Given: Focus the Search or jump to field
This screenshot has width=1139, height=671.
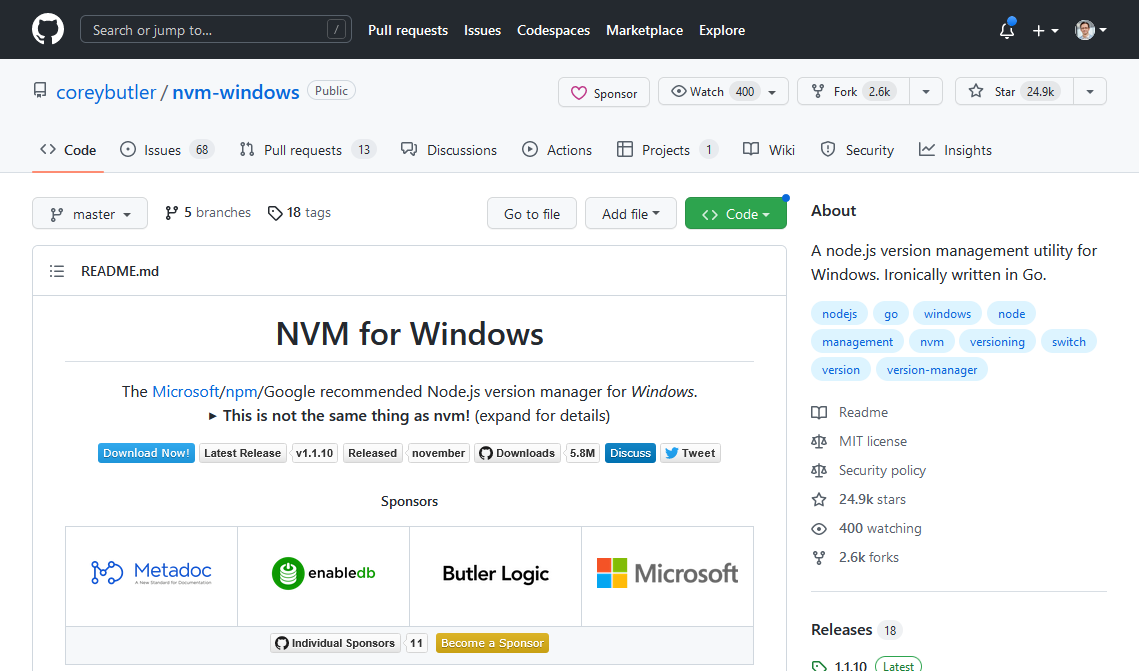Looking at the screenshot, I should pos(216,30).
